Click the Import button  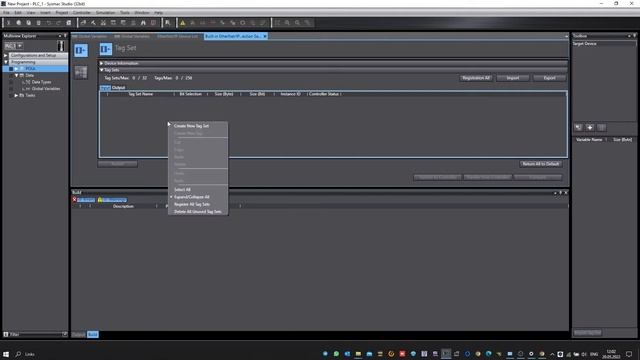point(513,78)
